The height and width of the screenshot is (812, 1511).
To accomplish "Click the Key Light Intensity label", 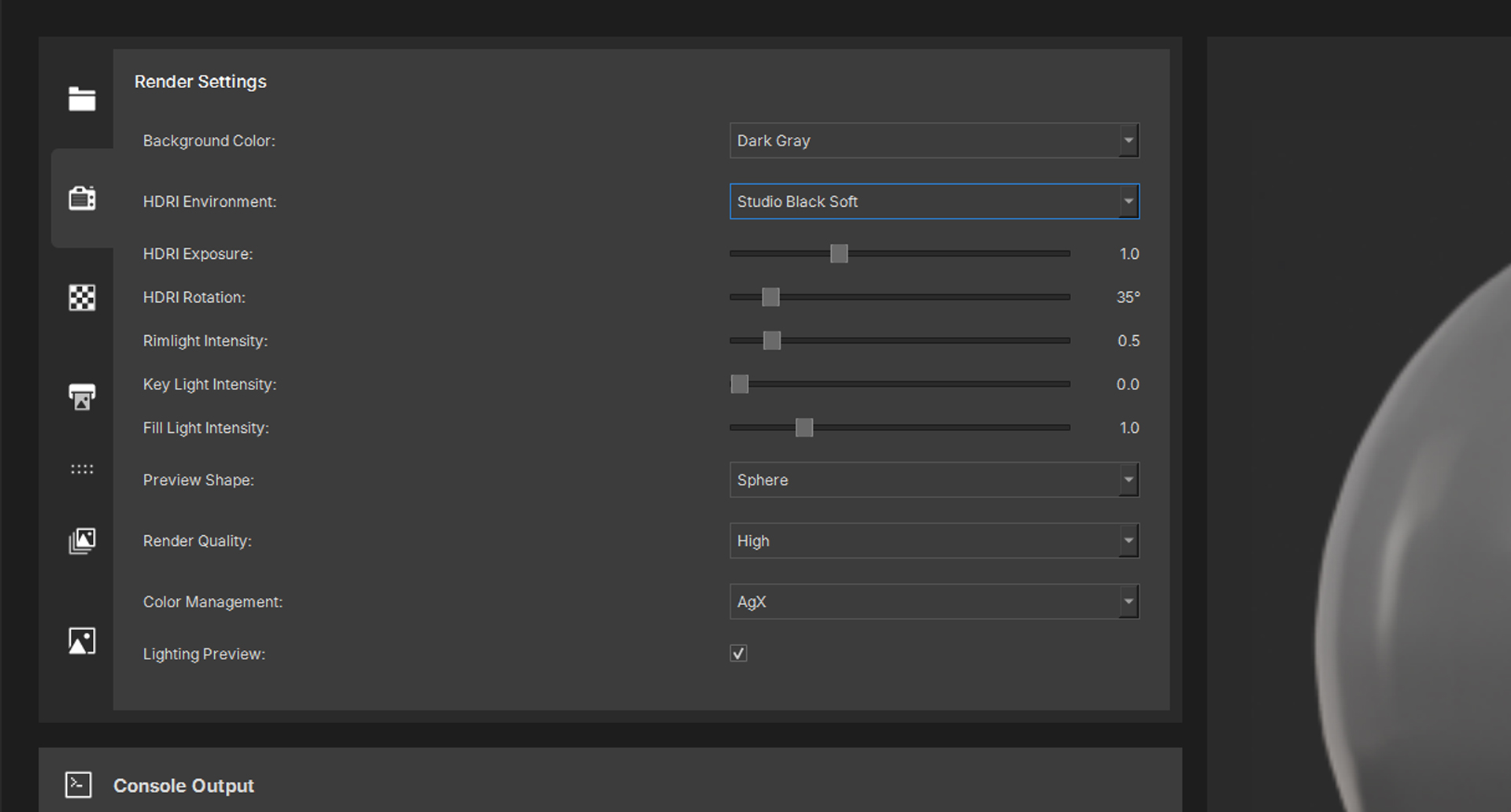I will coord(210,384).
